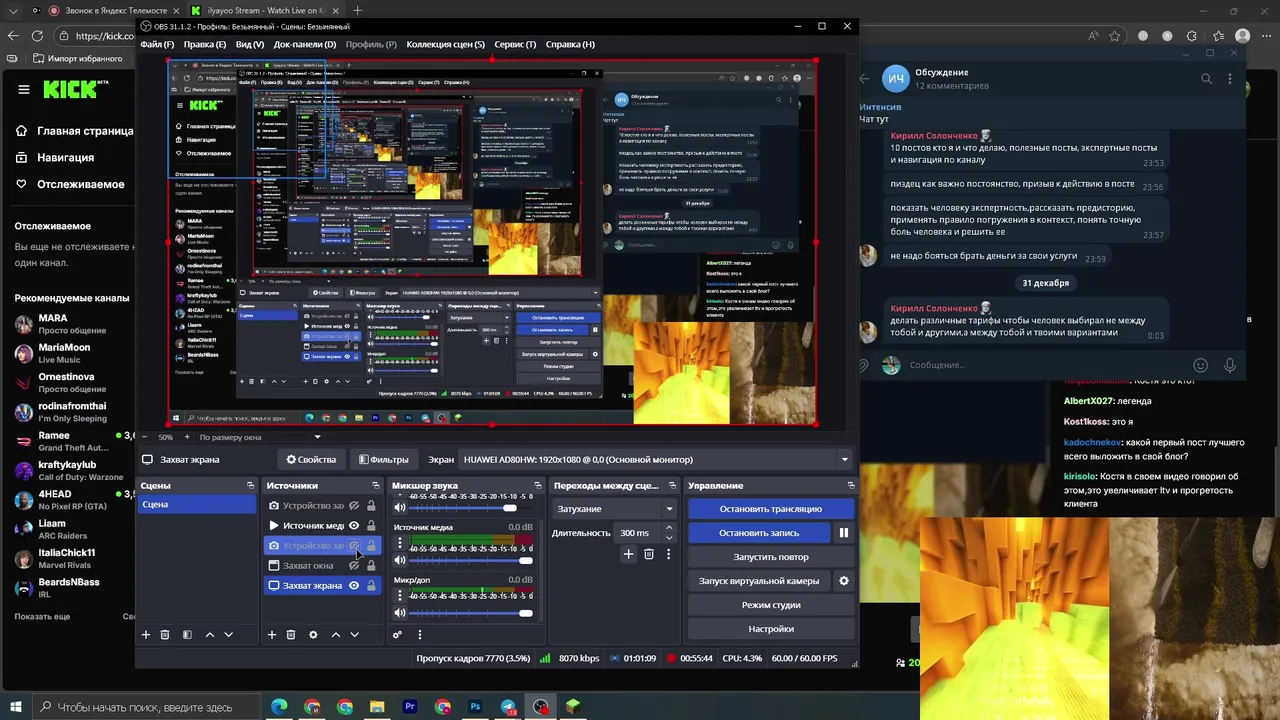Remove selected scene with trash icon in Сцены
The width and height of the screenshot is (1280, 720).
[165, 635]
